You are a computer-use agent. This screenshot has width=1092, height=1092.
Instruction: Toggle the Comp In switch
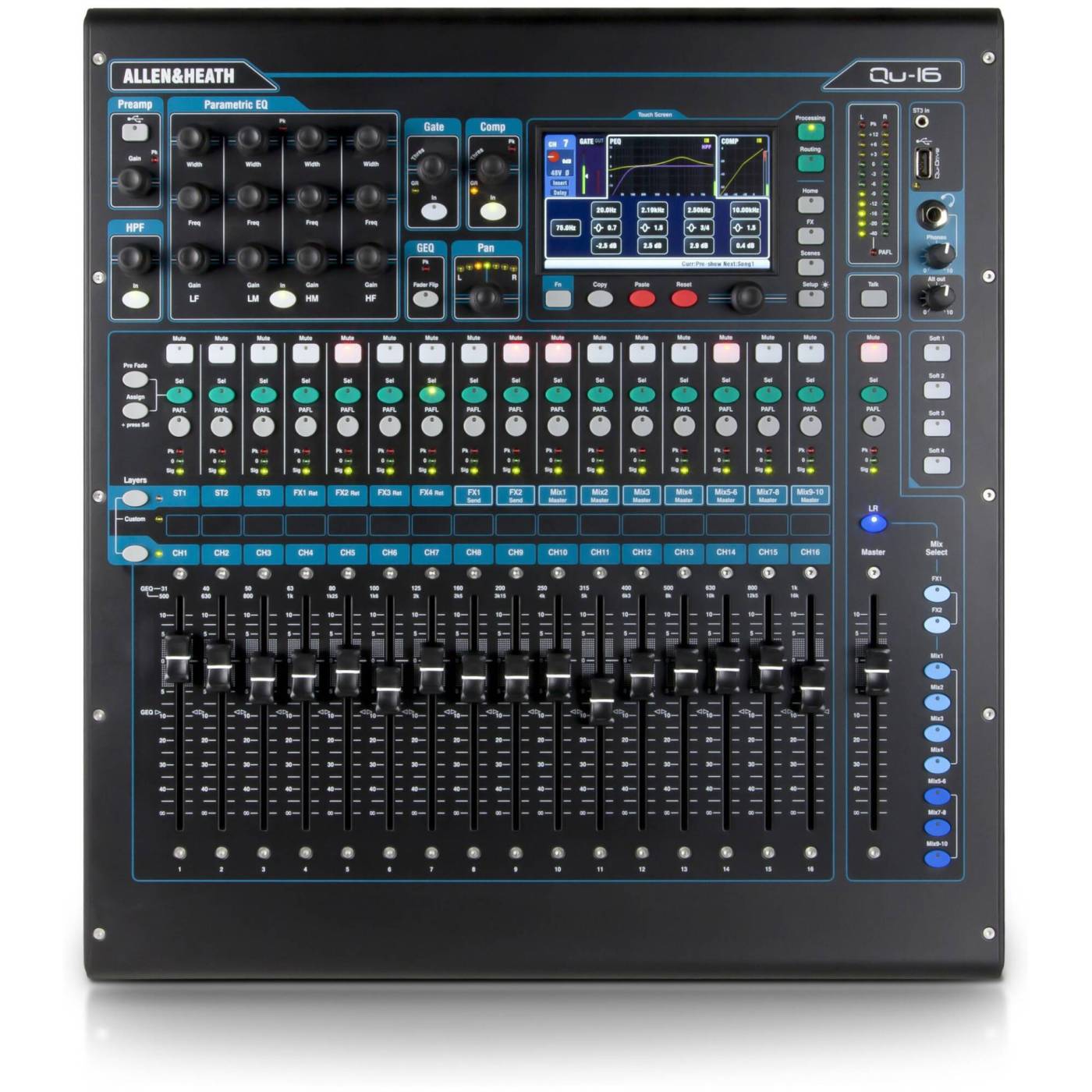click(492, 211)
